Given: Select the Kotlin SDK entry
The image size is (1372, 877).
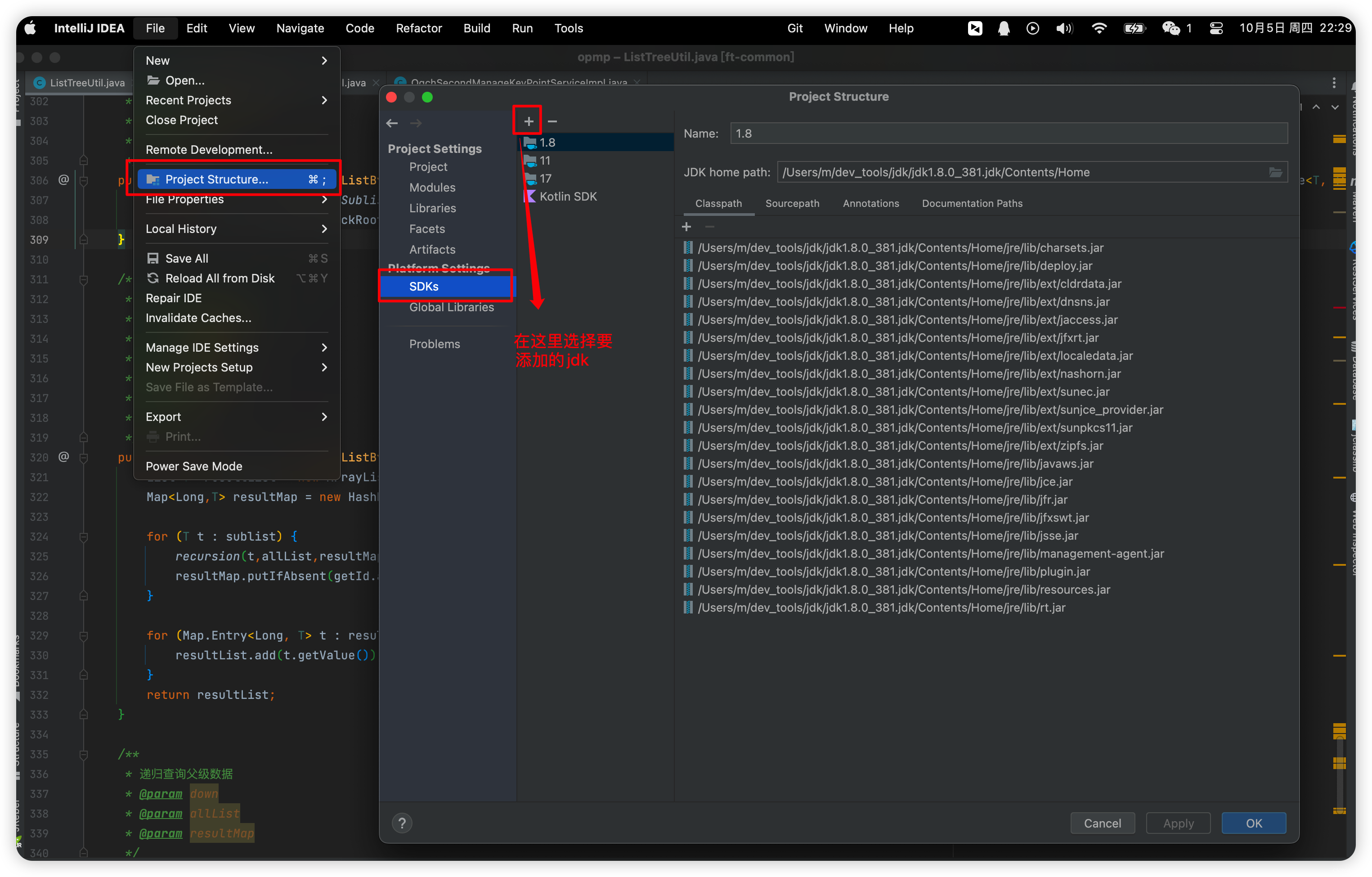Looking at the screenshot, I should [x=568, y=197].
